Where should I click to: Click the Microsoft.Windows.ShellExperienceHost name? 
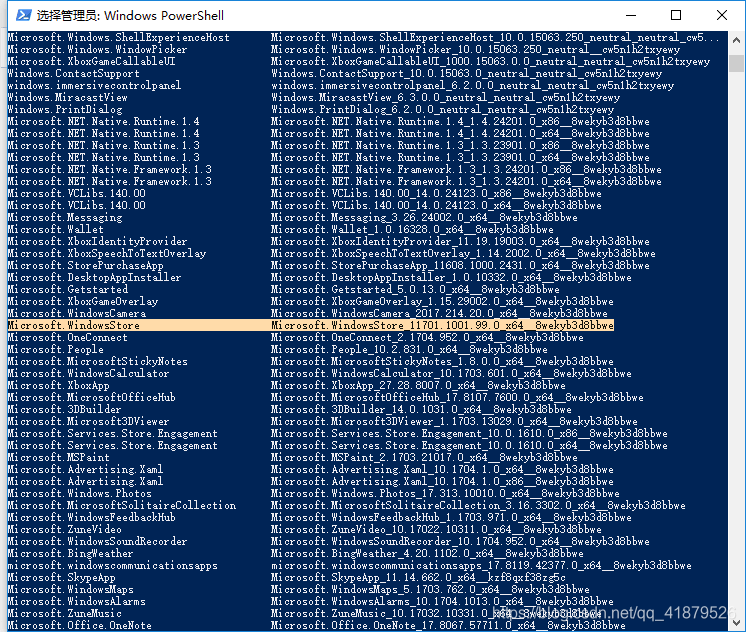click(118, 38)
